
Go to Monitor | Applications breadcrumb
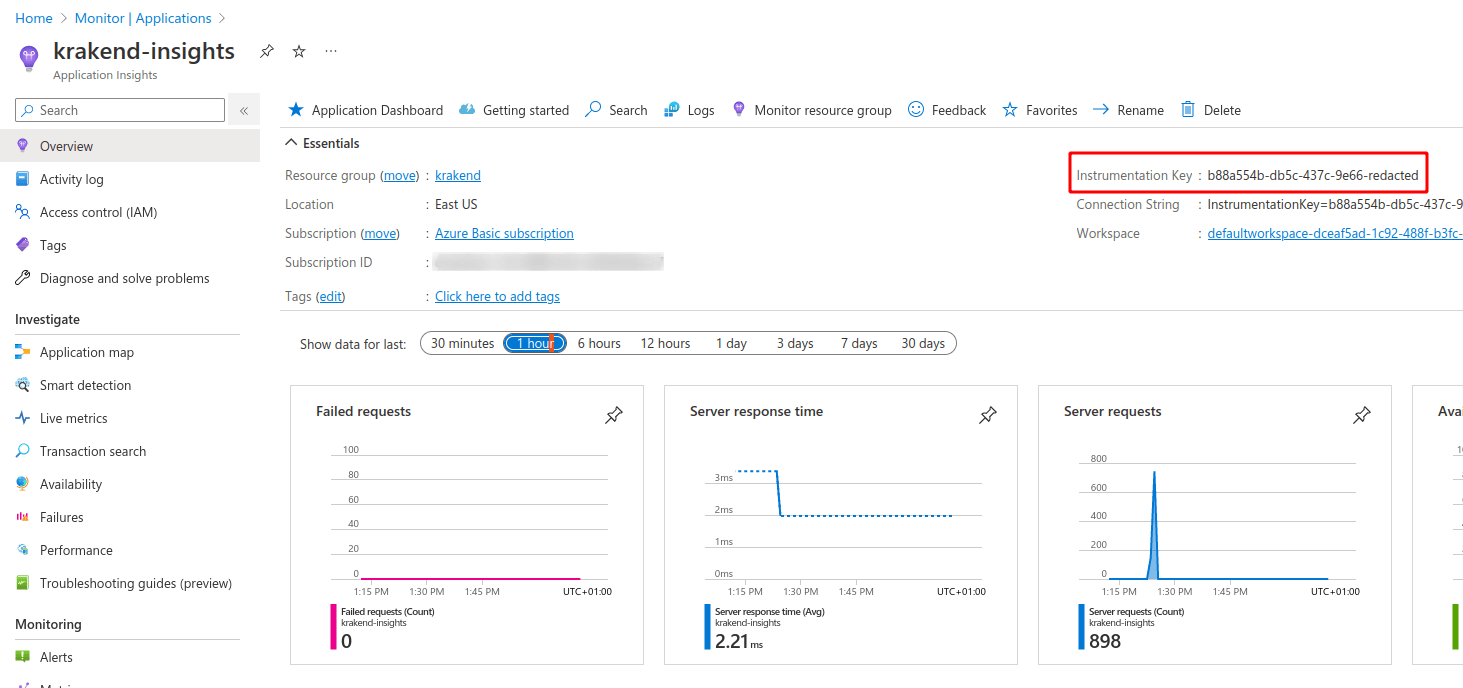click(x=143, y=18)
